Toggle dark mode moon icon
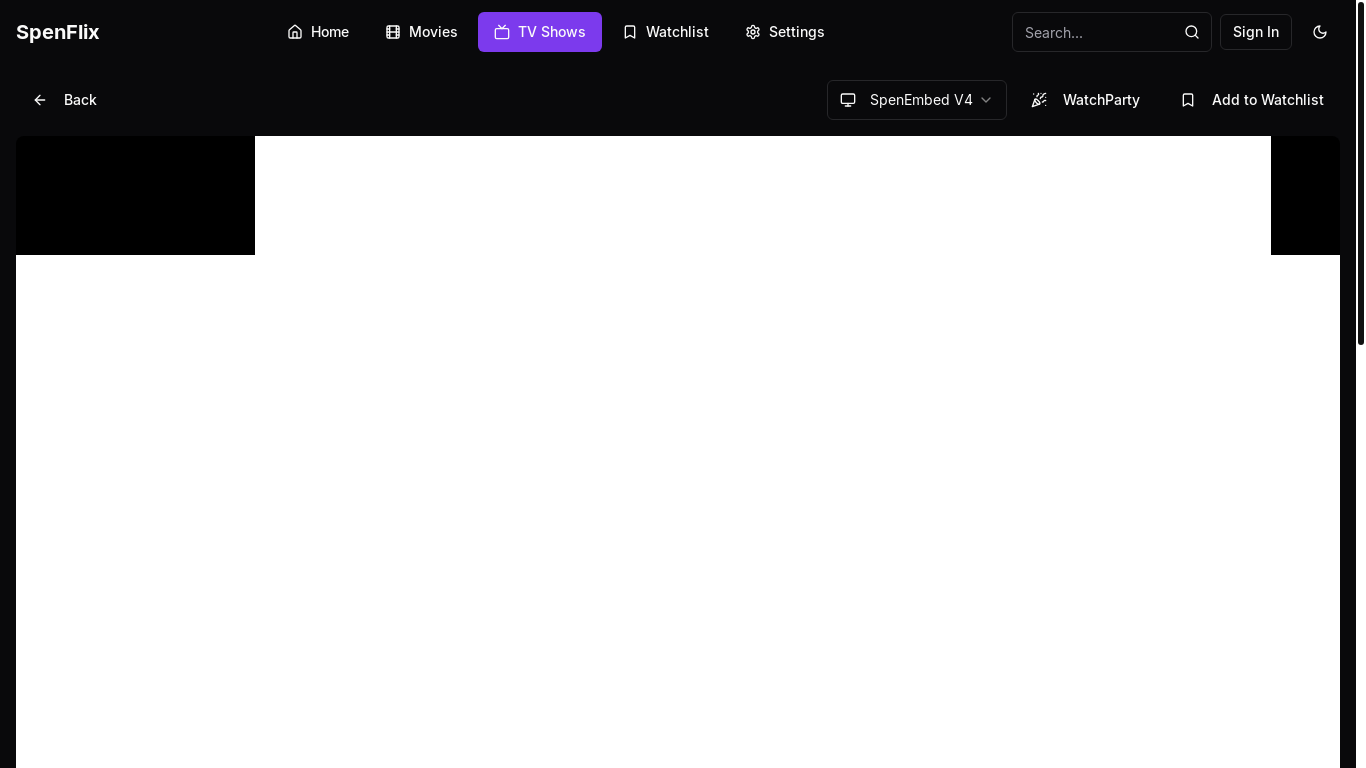This screenshot has width=1366, height=768. tap(1320, 32)
